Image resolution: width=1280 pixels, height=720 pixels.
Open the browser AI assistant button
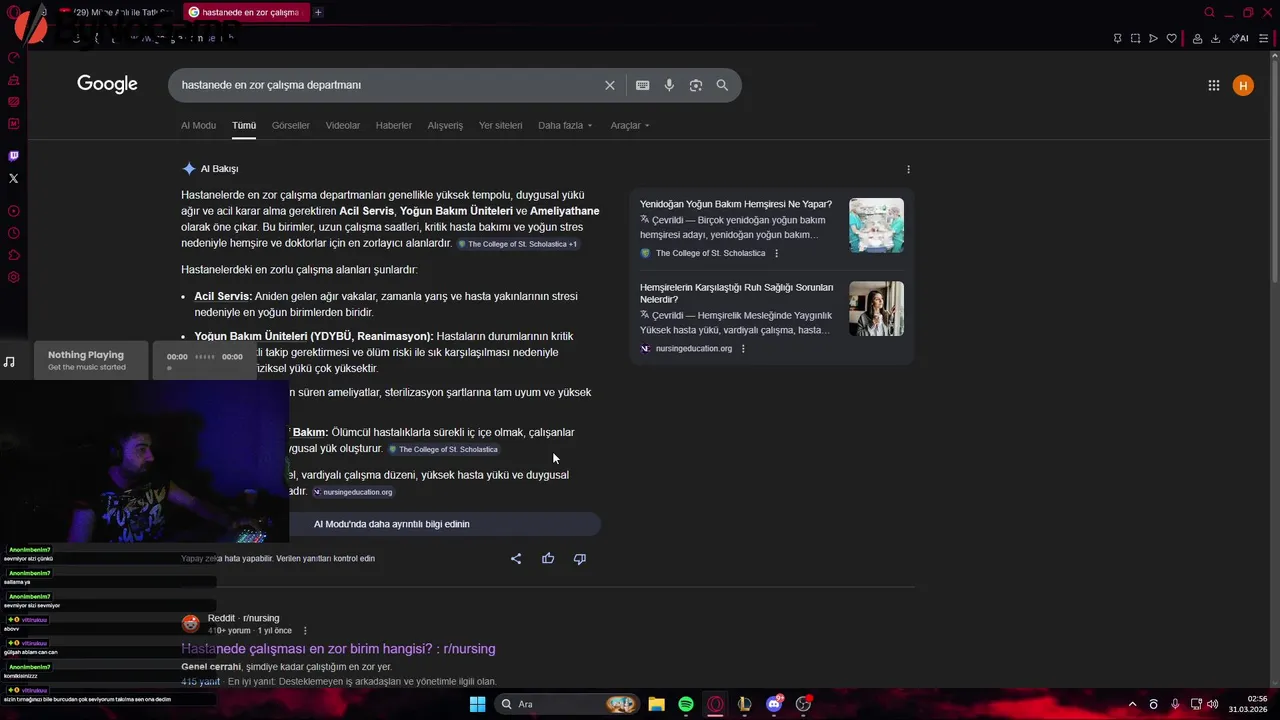1239,38
